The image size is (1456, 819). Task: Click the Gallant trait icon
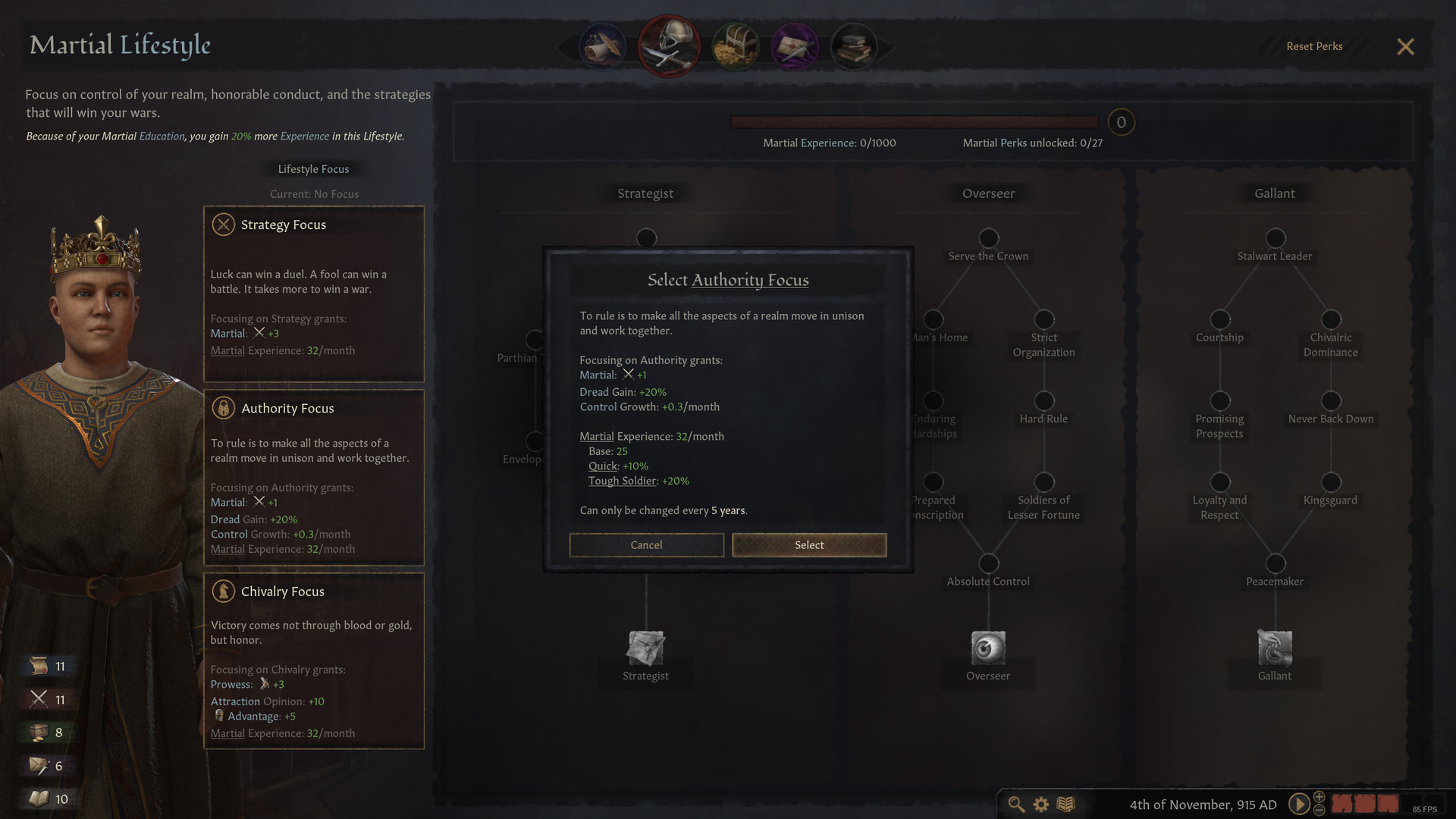[1275, 648]
